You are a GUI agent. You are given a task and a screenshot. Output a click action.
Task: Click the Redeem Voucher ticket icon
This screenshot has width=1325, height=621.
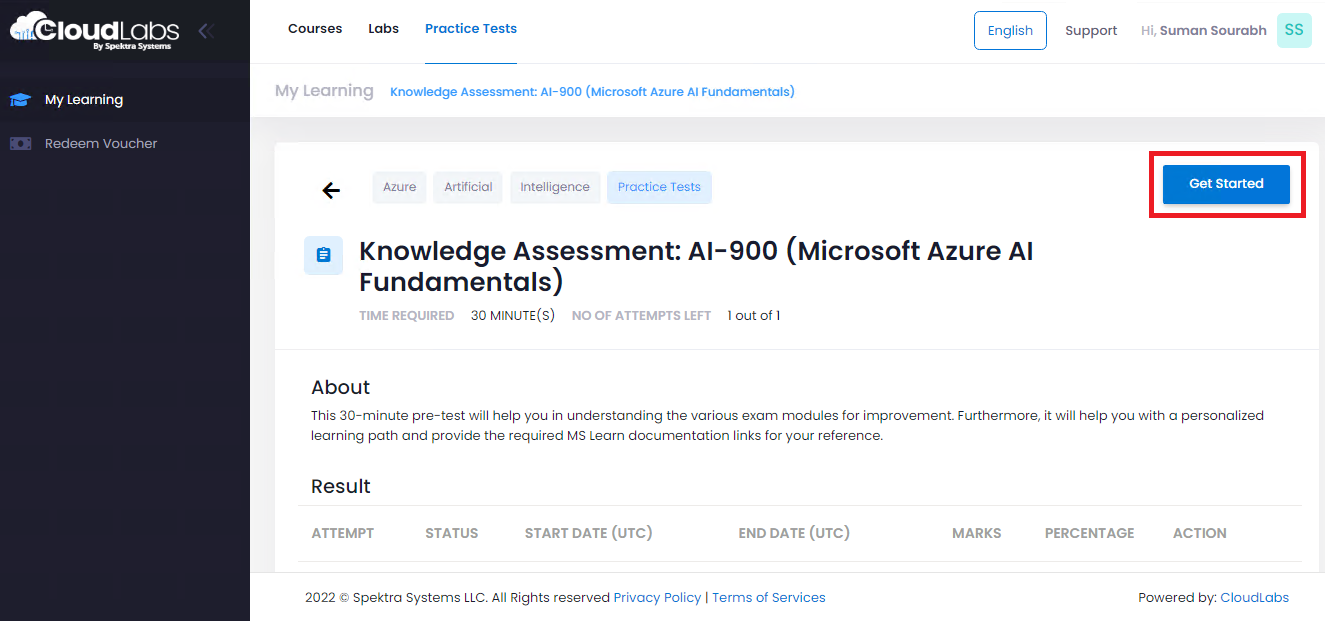point(20,144)
